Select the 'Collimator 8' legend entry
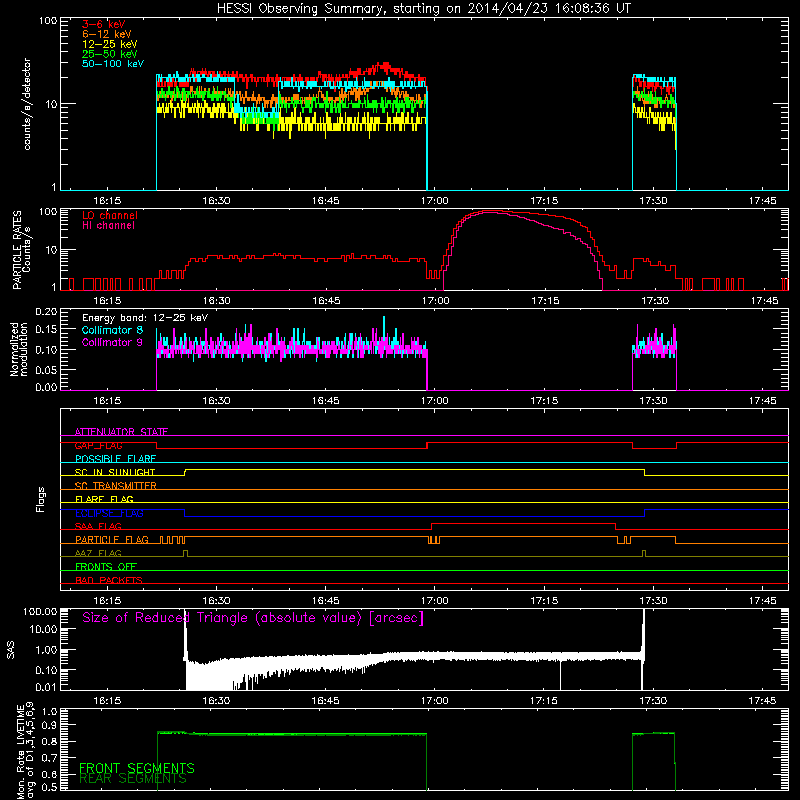 (x=112, y=330)
